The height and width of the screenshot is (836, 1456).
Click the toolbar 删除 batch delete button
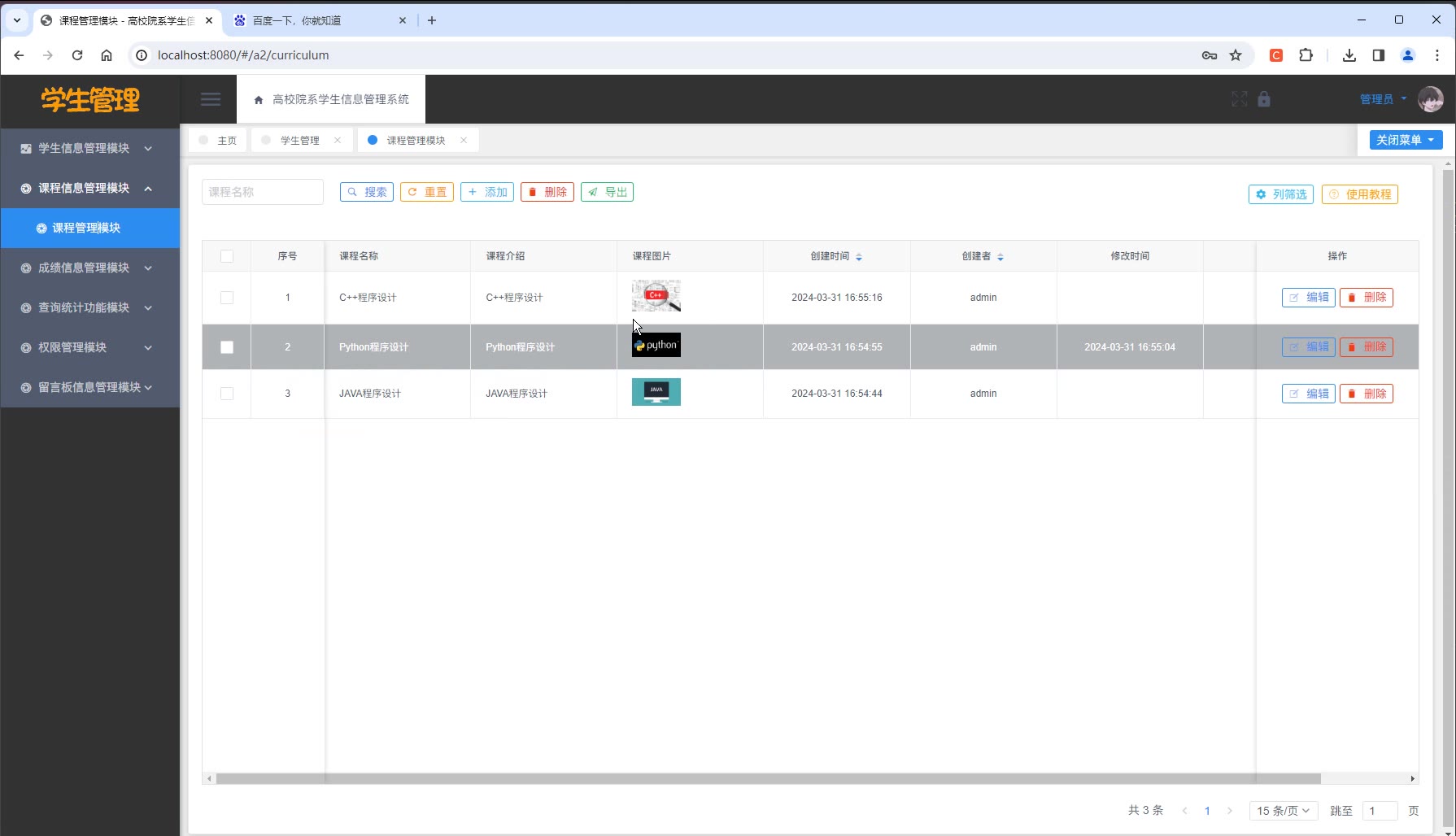547,192
